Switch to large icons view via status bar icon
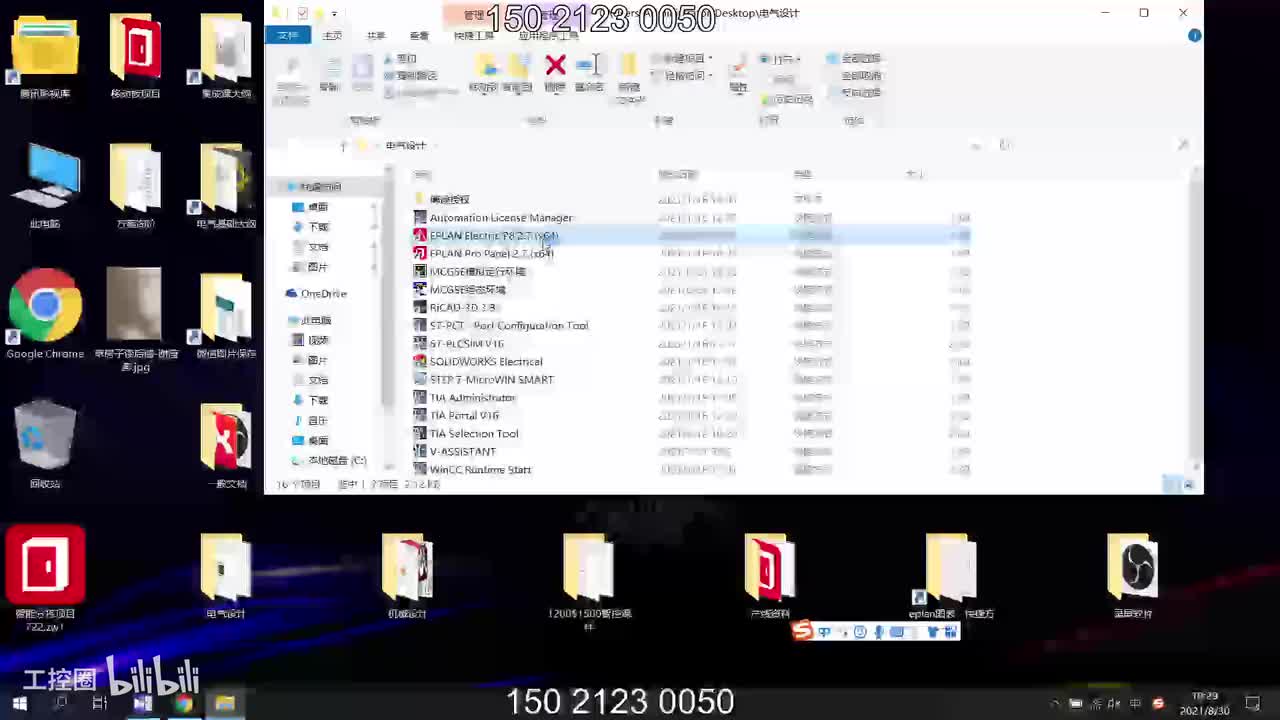1280x720 pixels. 1189,484
